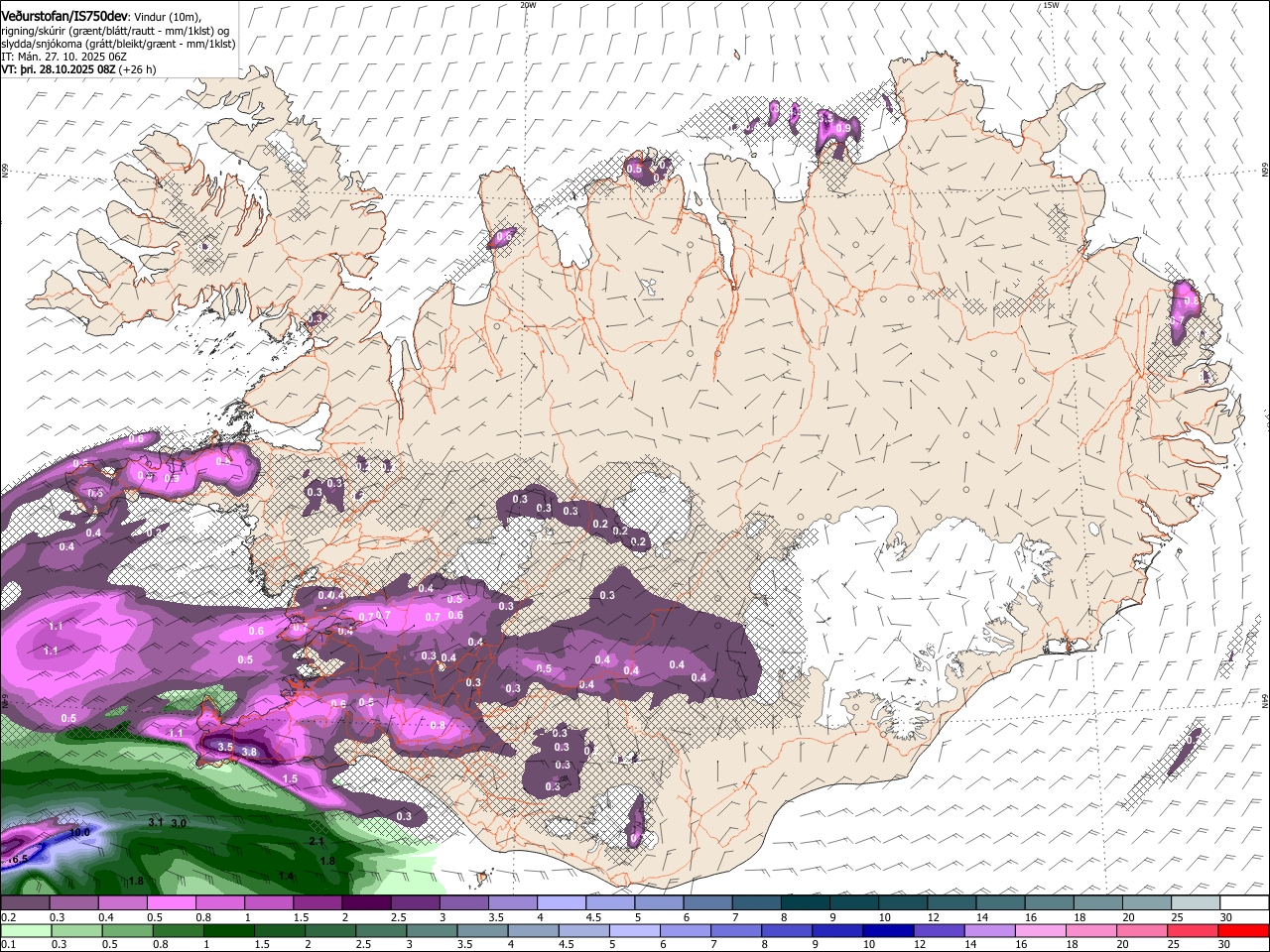This screenshot has height=952, width=1270.
Task: Click the 3.8 snowfall value label
Action: point(249,752)
